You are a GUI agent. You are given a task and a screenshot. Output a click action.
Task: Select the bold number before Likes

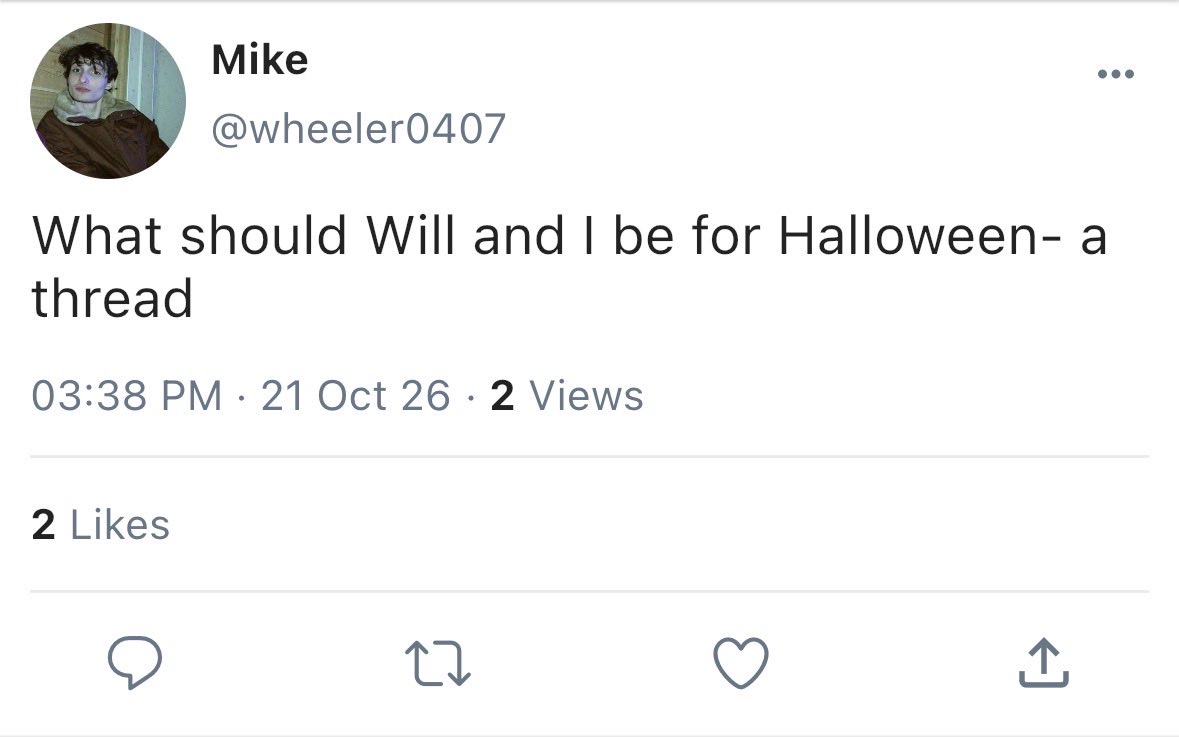[44, 524]
